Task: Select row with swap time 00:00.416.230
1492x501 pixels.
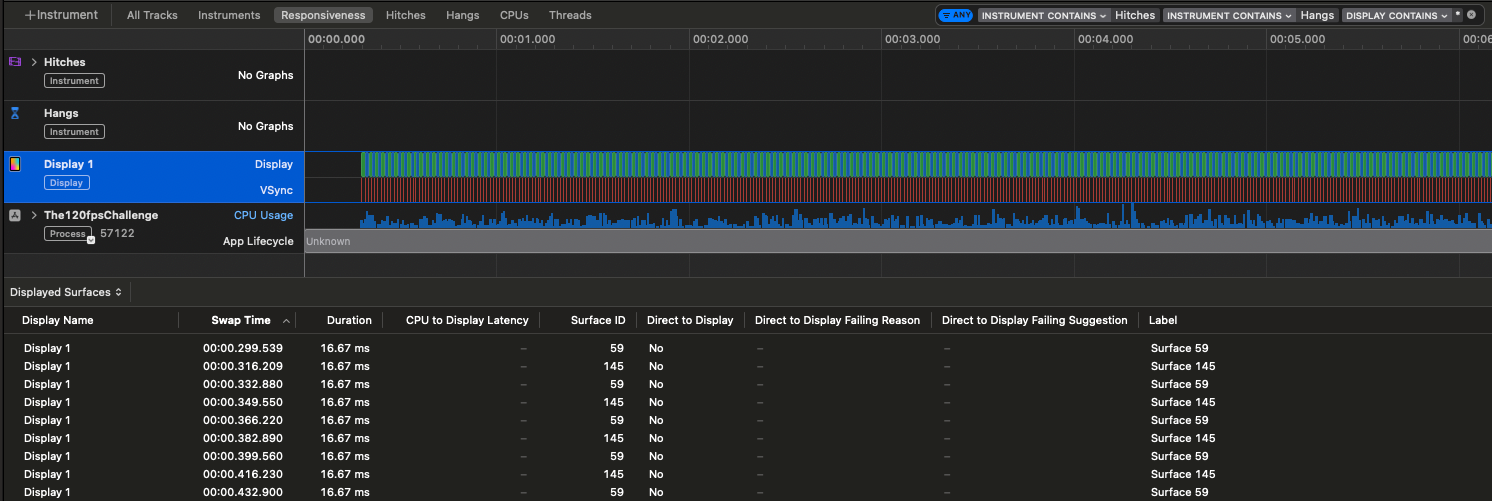Action: point(746,474)
